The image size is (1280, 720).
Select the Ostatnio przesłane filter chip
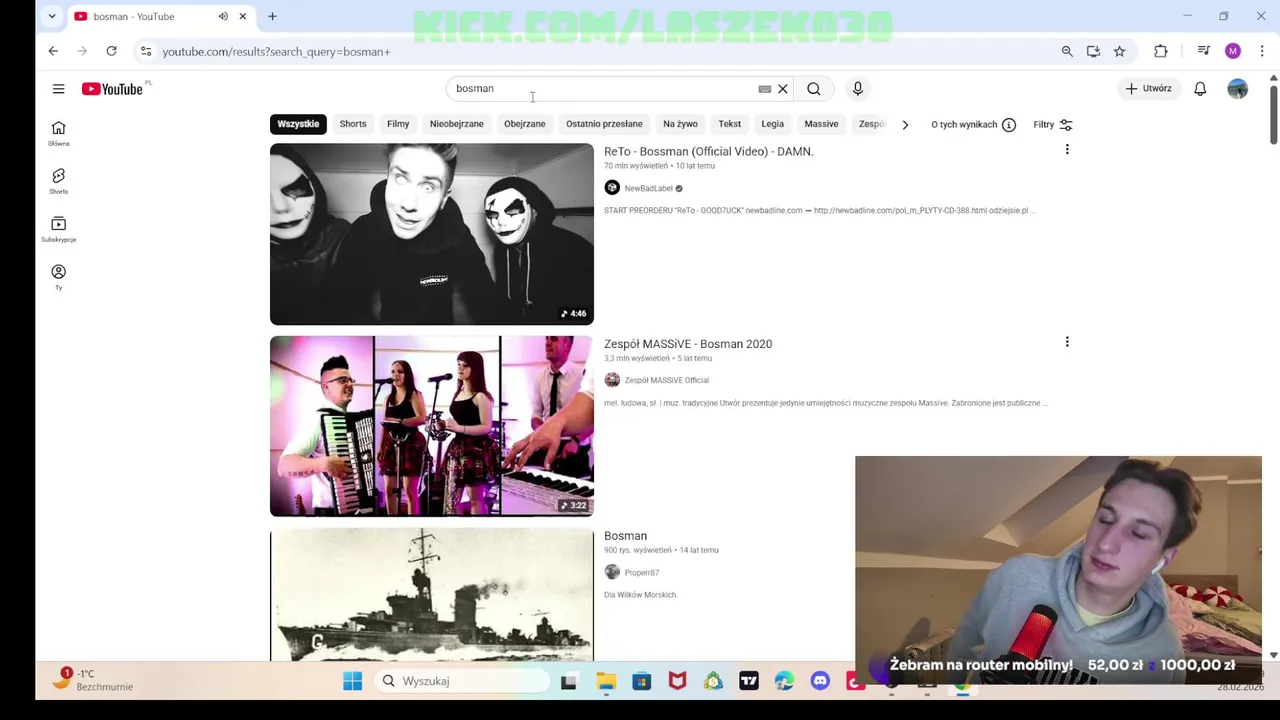pos(604,124)
